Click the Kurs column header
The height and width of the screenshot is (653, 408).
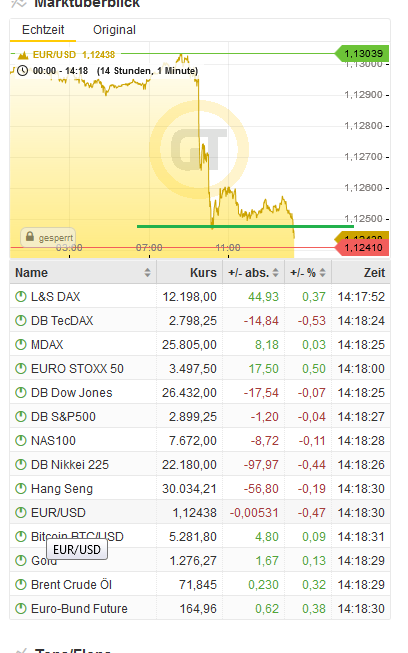(203, 273)
